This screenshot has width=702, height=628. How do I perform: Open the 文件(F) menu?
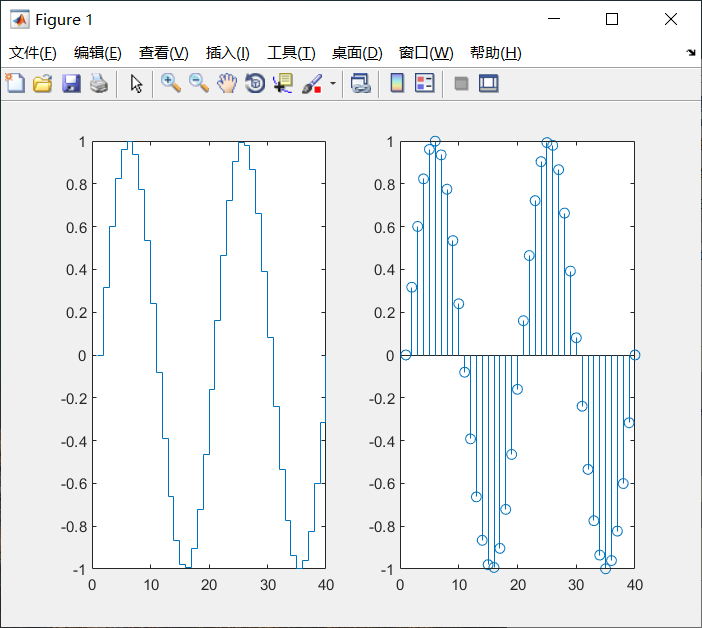point(33,53)
